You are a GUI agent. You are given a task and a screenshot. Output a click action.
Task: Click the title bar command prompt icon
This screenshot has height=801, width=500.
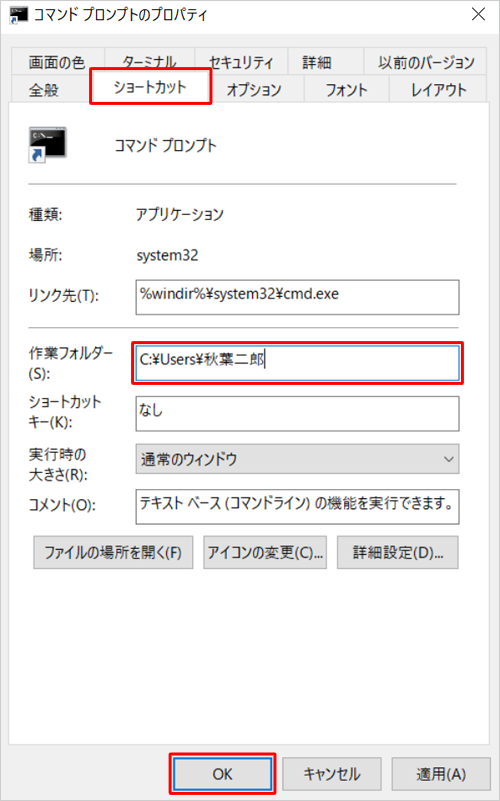click(x=18, y=15)
